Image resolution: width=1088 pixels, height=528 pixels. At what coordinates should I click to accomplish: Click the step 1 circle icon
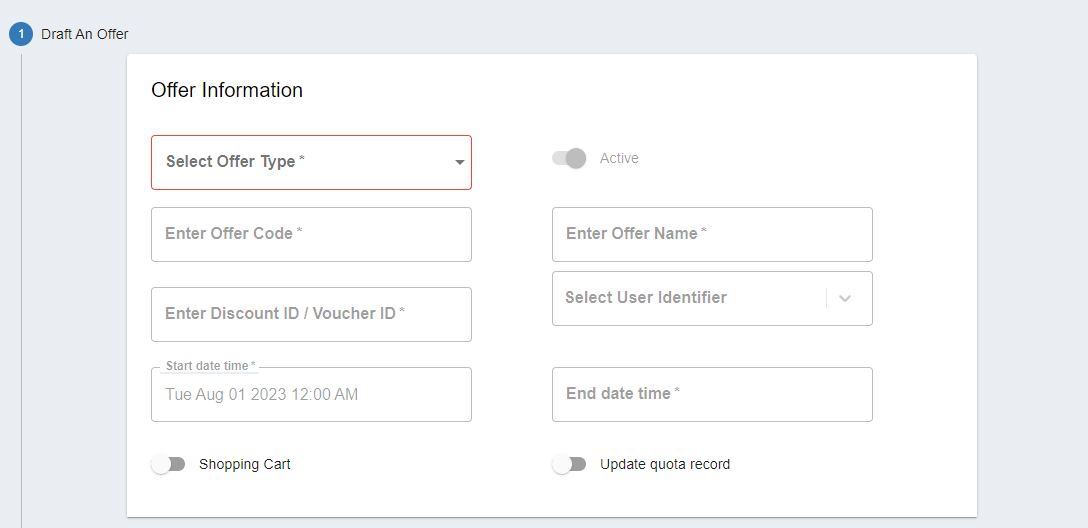(x=21, y=34)
